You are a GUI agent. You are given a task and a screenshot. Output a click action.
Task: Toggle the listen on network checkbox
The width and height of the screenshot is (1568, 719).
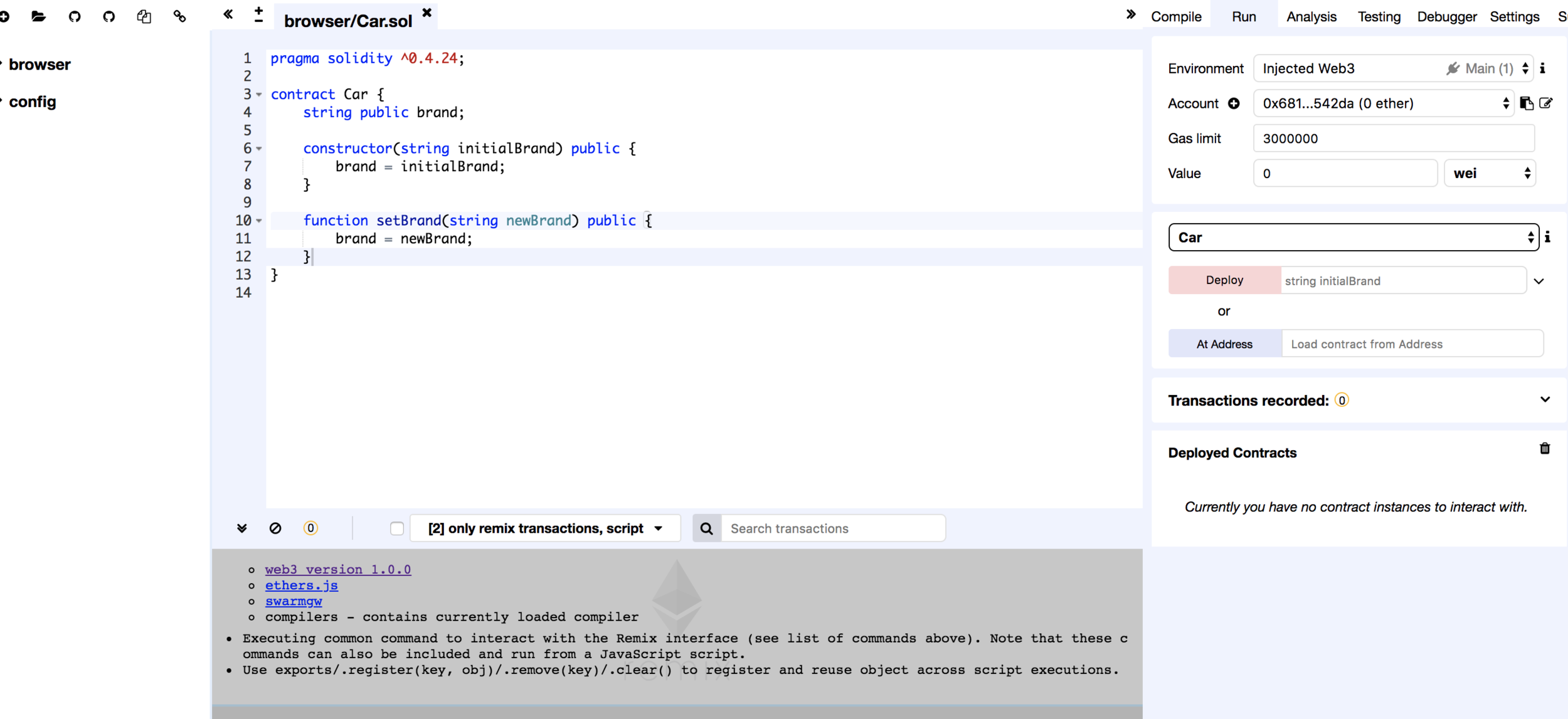pos(397,528)
